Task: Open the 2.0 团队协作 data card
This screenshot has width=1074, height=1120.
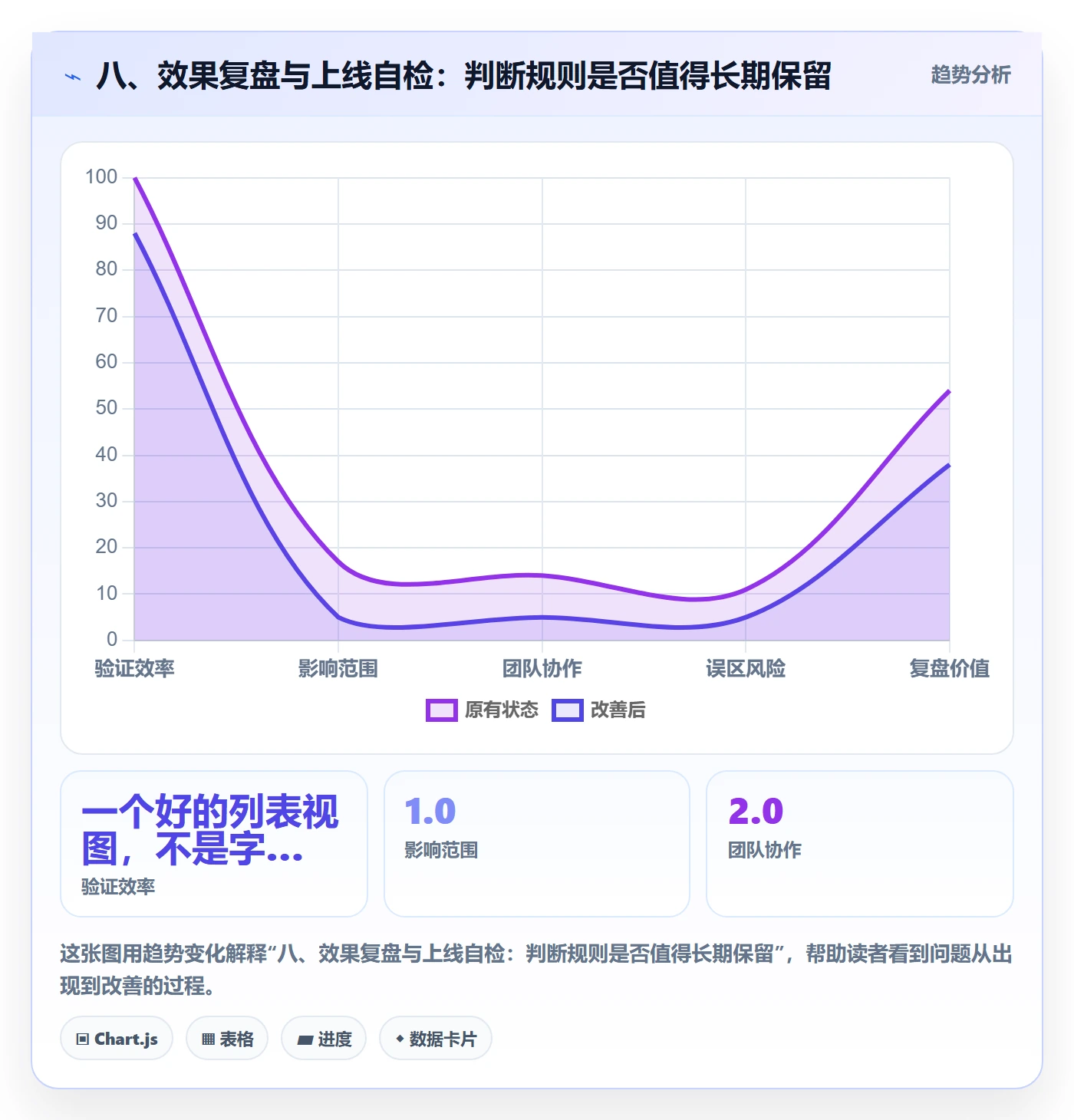Action: [860, 844]
